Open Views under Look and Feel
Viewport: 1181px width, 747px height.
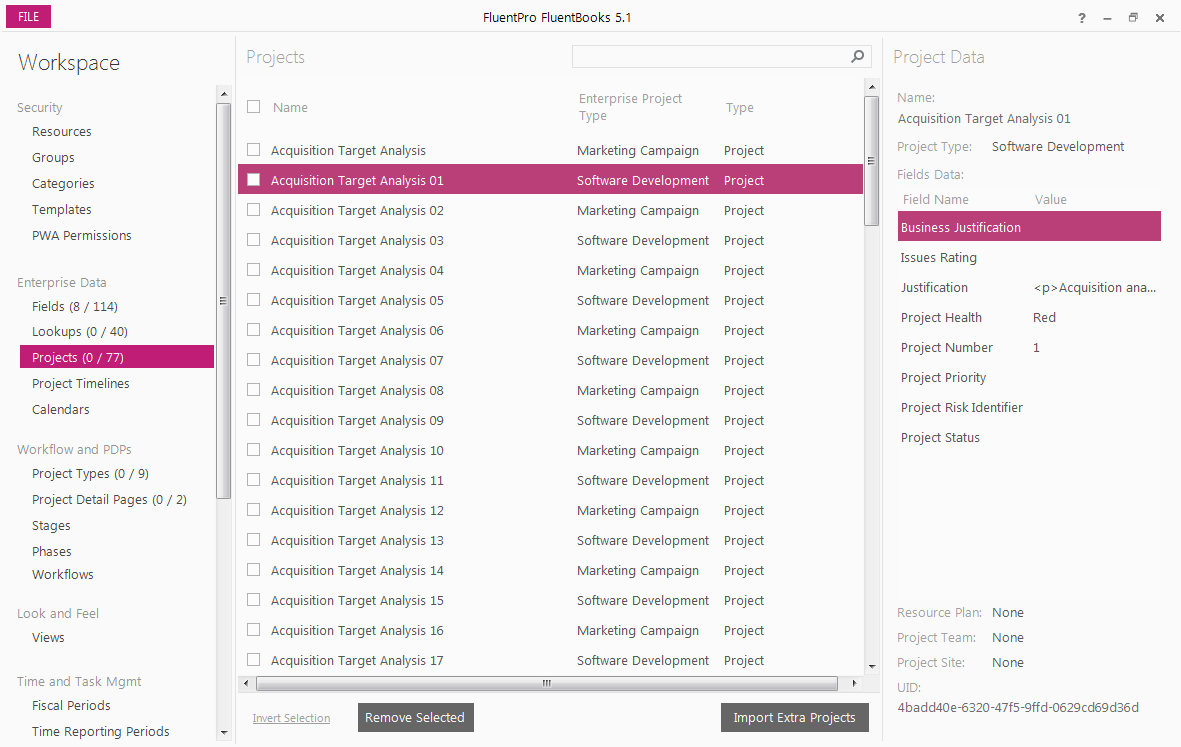tap(48, 638)
